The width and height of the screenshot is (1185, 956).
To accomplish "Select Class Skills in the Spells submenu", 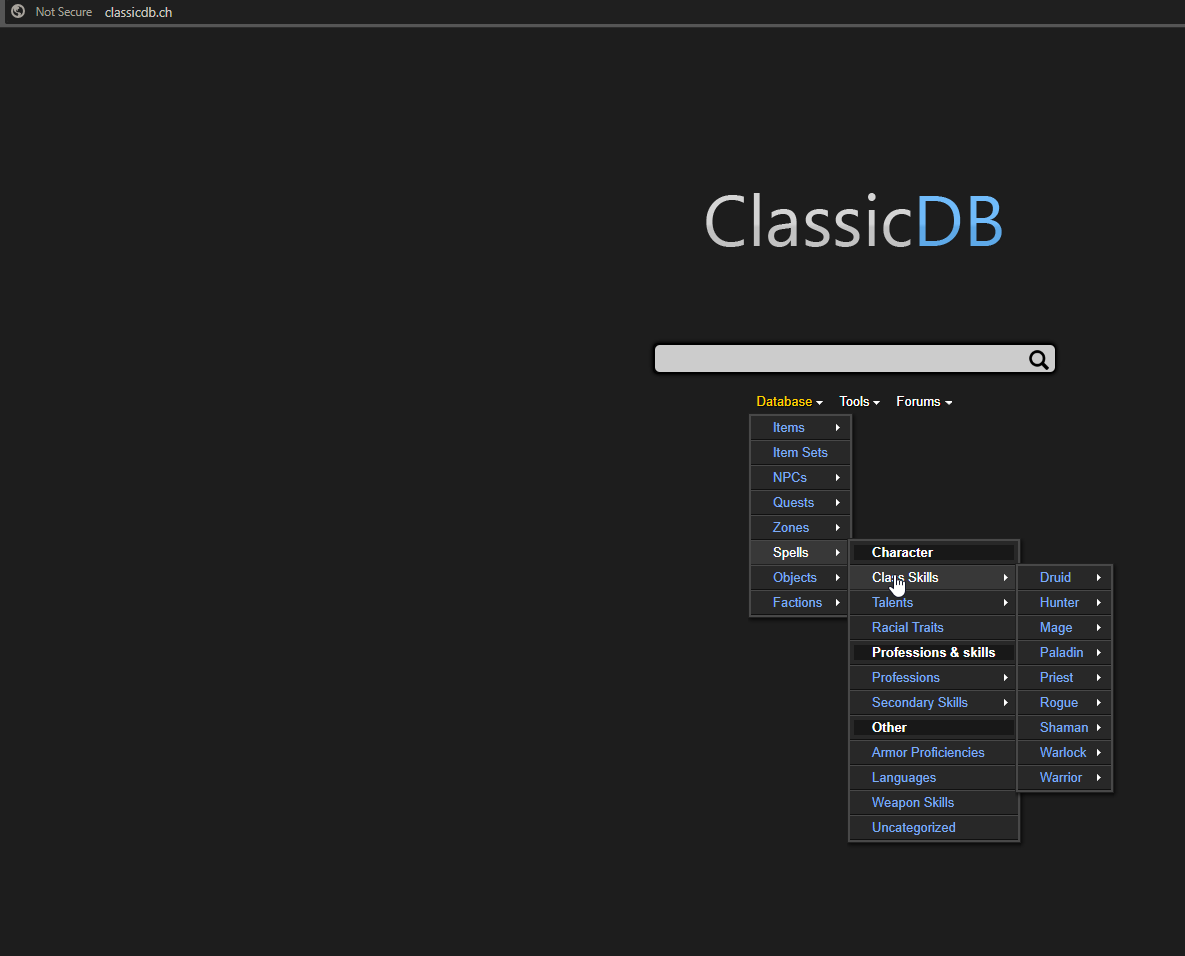I will (x=934, y=577).
